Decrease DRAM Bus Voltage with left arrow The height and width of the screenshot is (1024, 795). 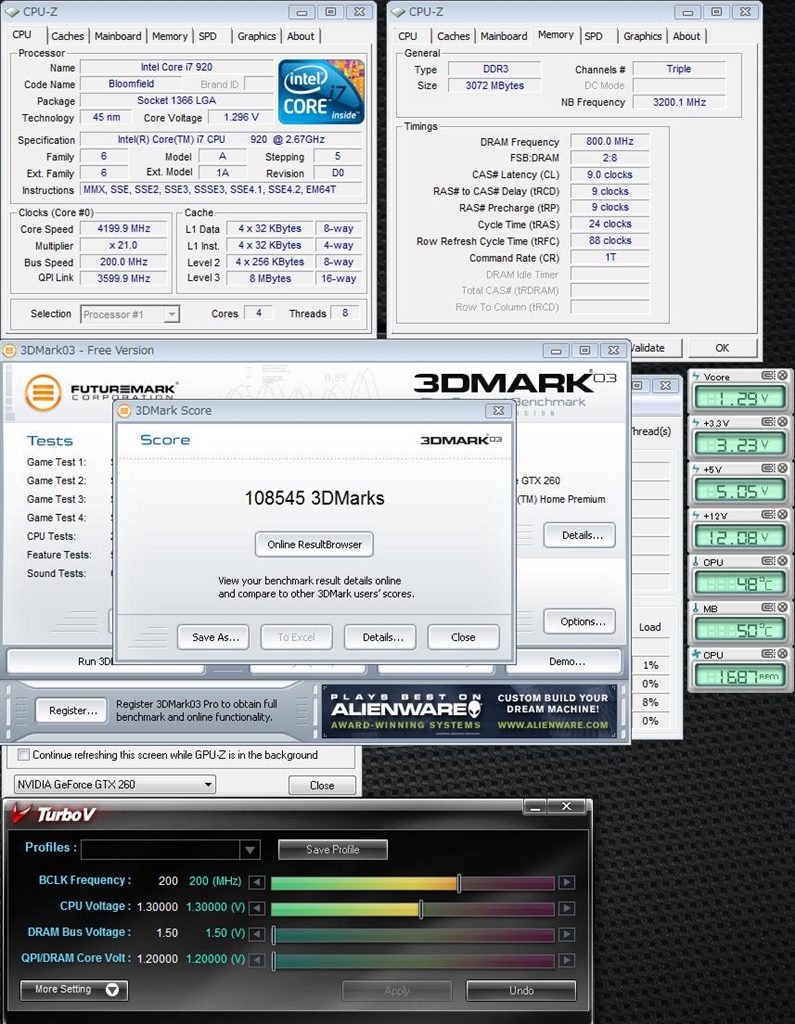point(257,935)
